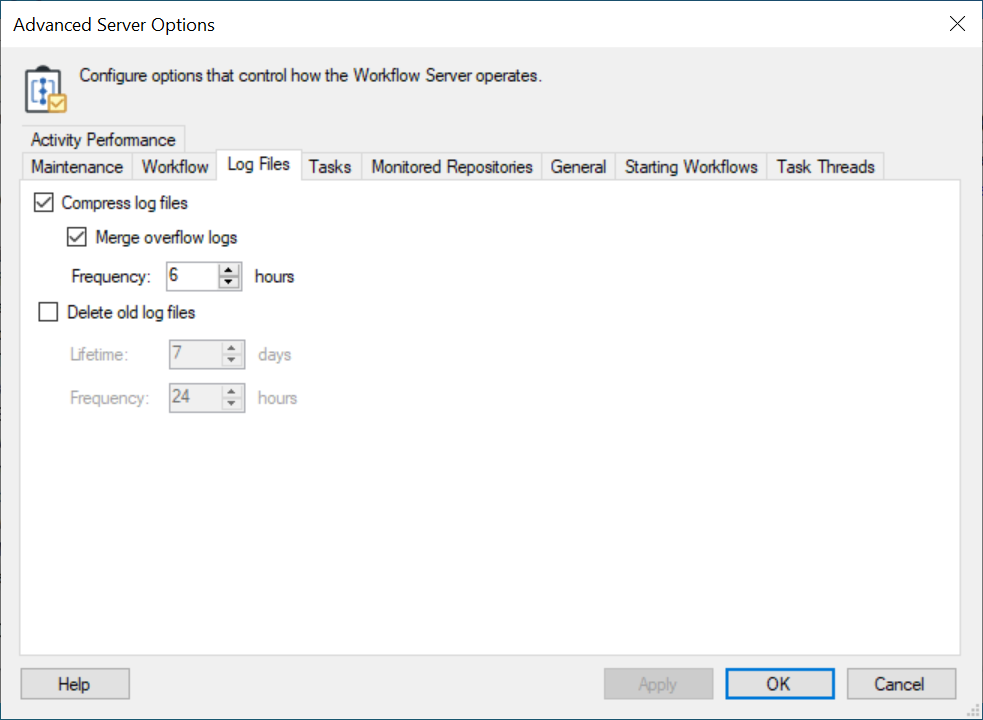983x720 pixels.
Task: Select the Log Files tab
Action: point(259,165)
